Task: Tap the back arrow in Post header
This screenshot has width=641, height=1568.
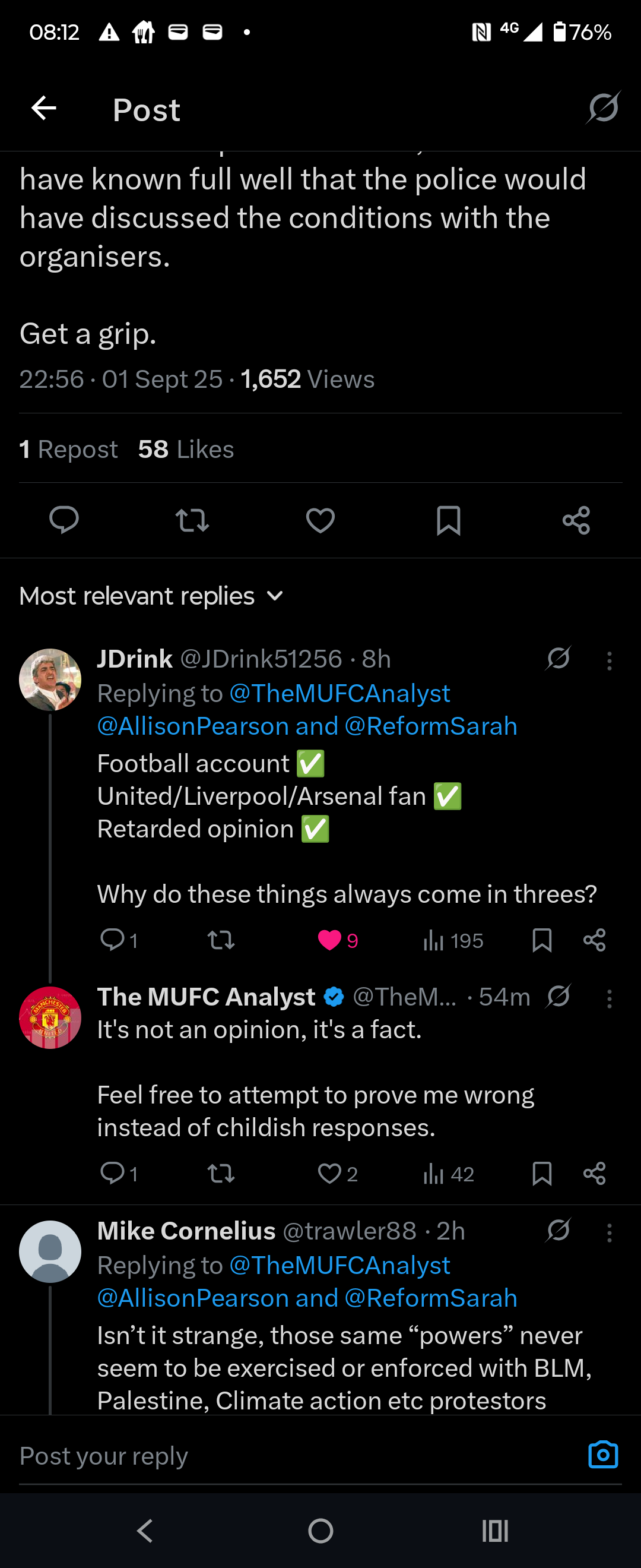Action: pyautogui.click(x=44, y=109)
